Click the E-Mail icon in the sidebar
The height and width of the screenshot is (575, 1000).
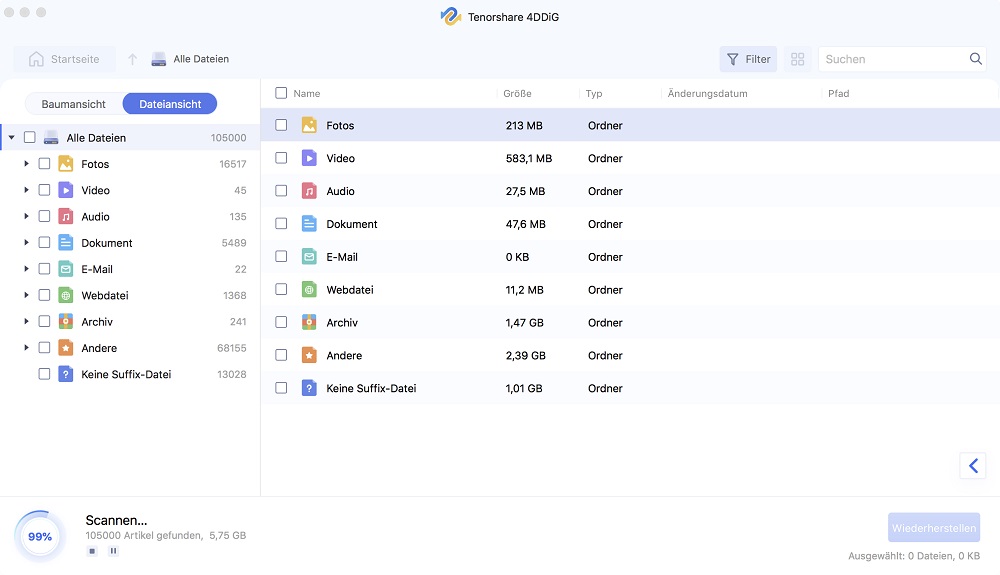tap(66, 269)
